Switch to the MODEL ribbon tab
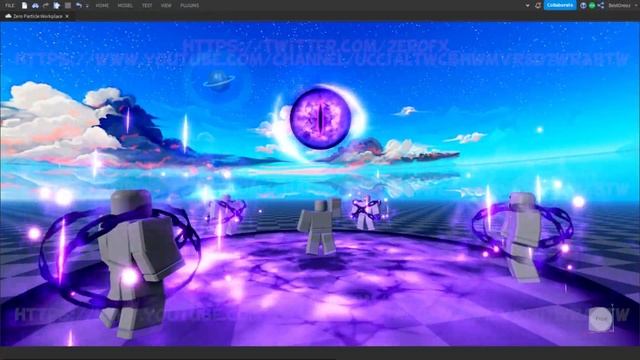Viewport: 640px width, 360px height. (125, 6)
